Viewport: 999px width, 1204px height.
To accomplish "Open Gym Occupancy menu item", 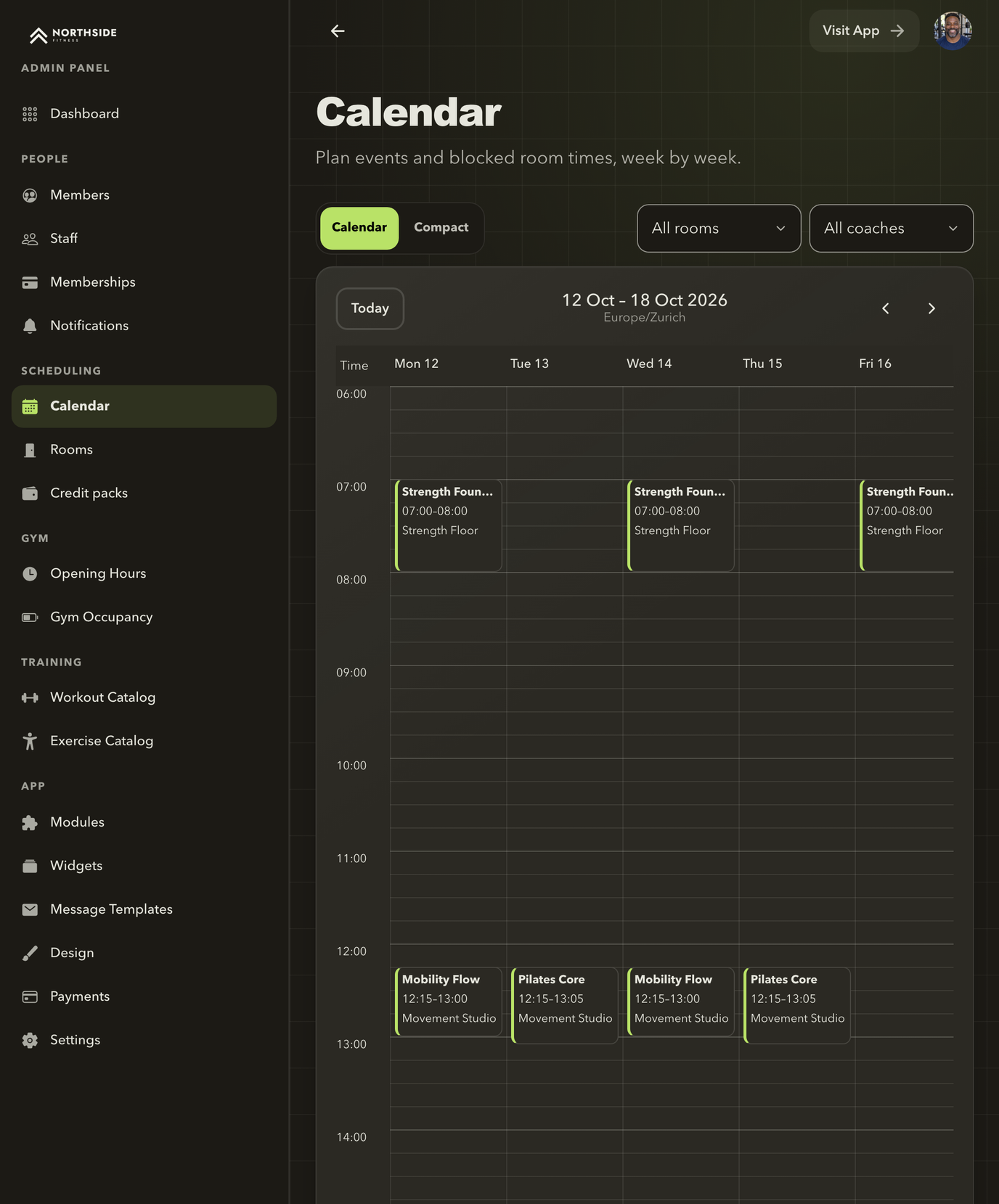I will pos(144,618).
